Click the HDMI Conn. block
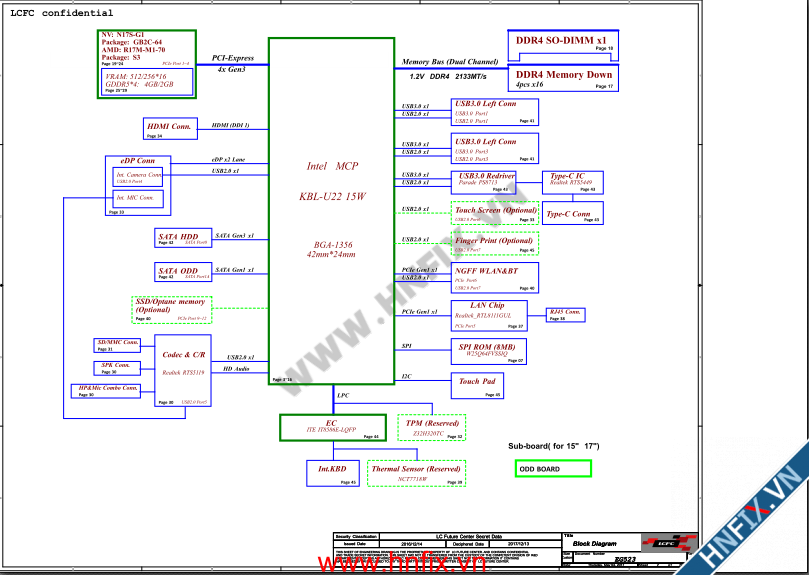The image size is (809, 575). tap(168, 129)
